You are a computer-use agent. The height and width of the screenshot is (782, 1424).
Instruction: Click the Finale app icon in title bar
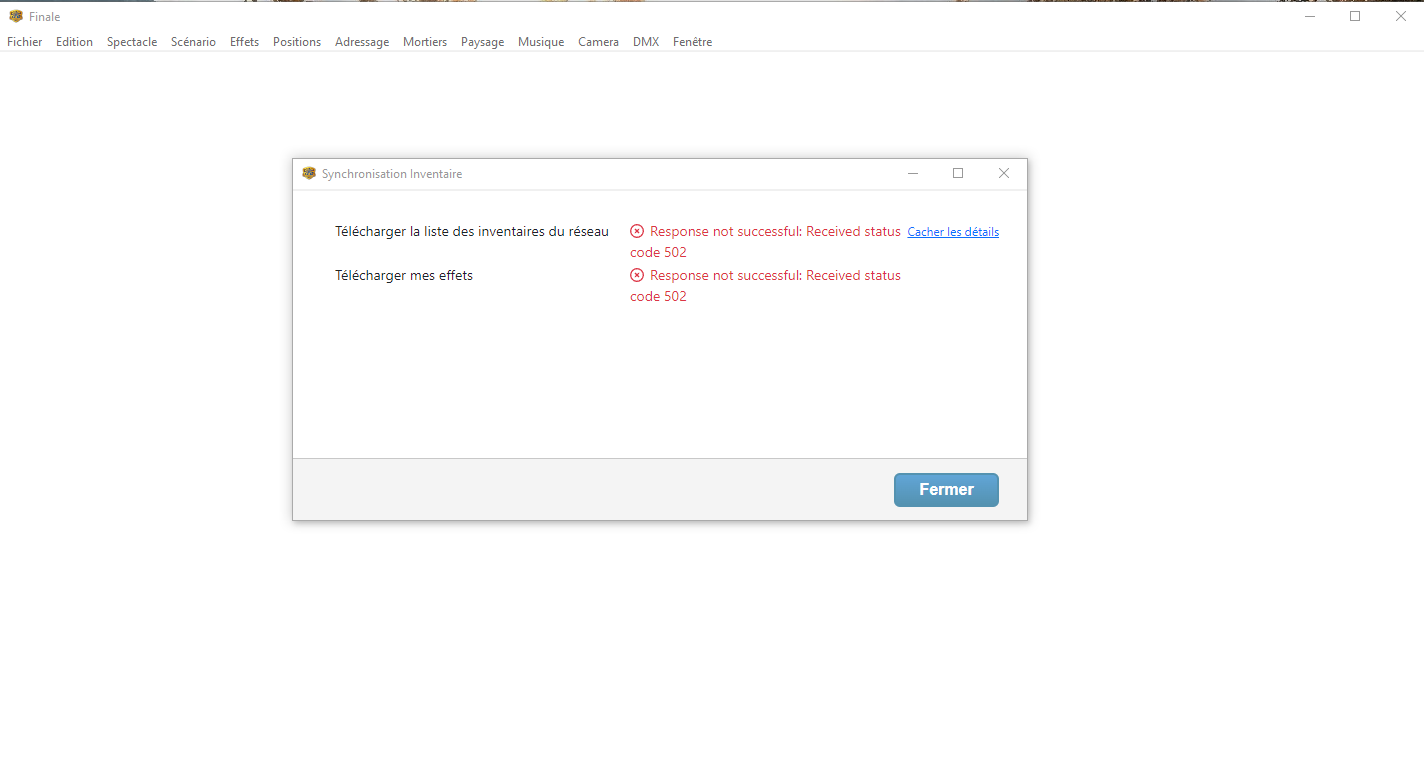pyautogui.click(x=16, y=16)
